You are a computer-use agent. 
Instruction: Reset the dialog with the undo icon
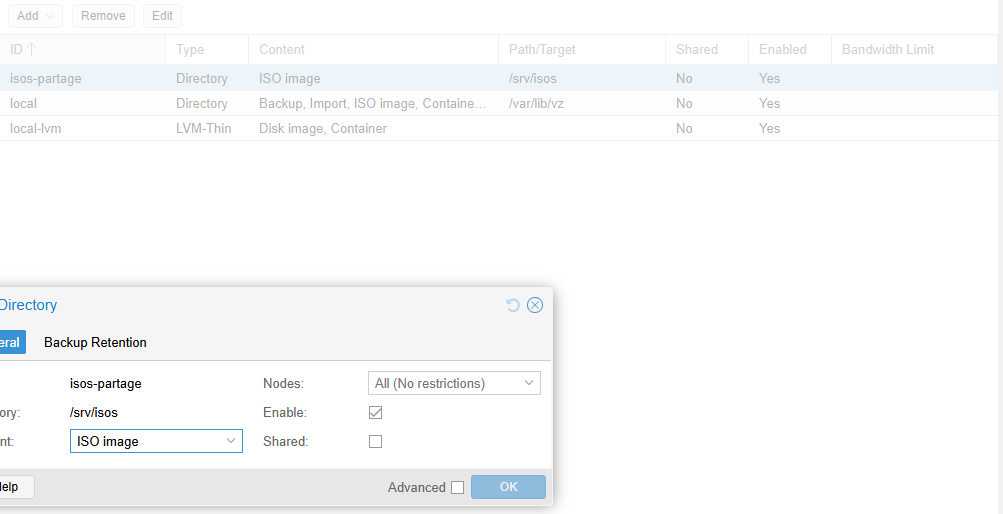click(x=512, y=305)
